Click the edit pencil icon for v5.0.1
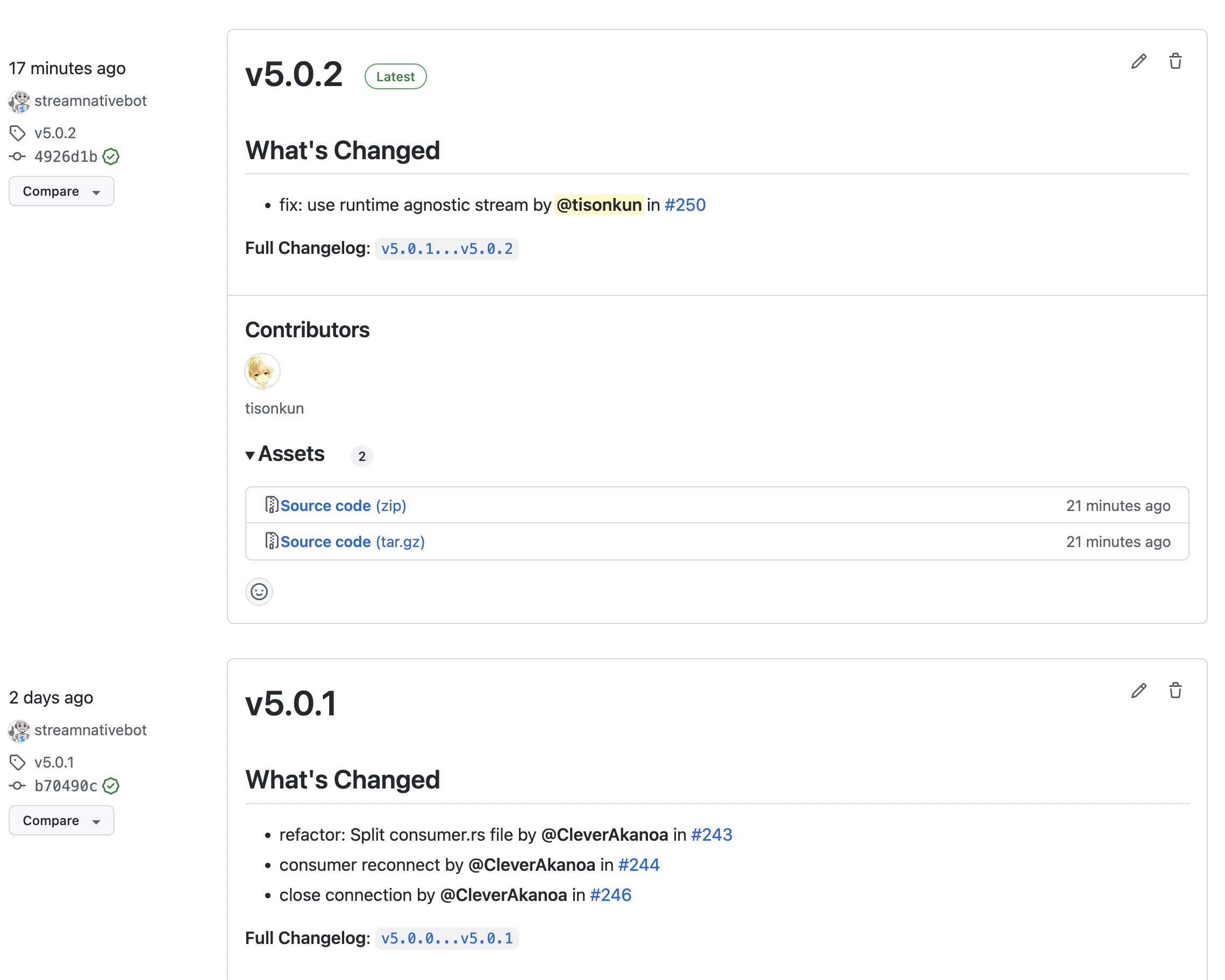Viewport: 1225px width, 980px height. pos(1138,691)
